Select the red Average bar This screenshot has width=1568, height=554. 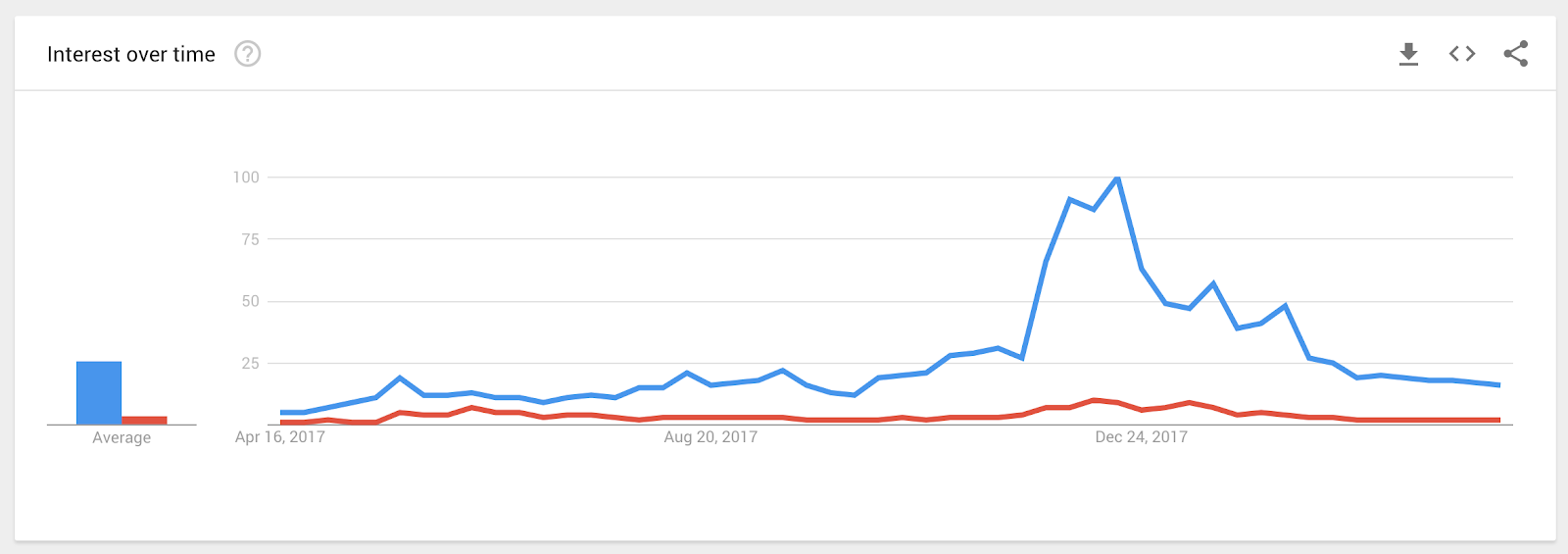(x=144, y=421)
